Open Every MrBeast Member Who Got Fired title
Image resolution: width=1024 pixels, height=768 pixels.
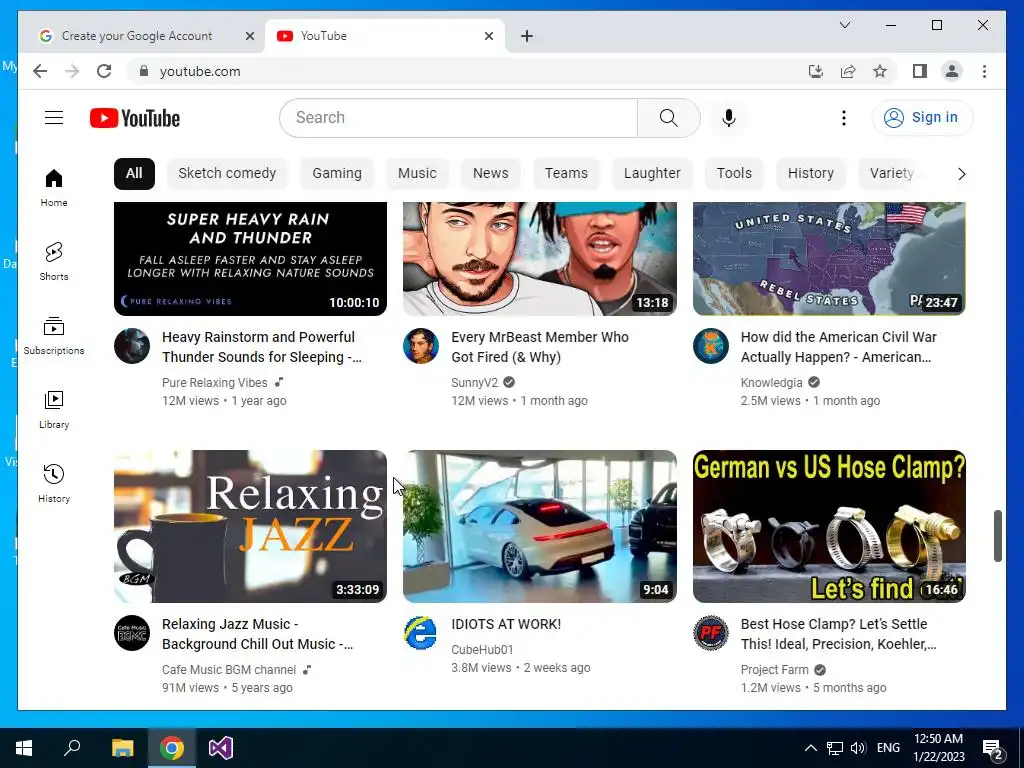[x=539, y=347]
